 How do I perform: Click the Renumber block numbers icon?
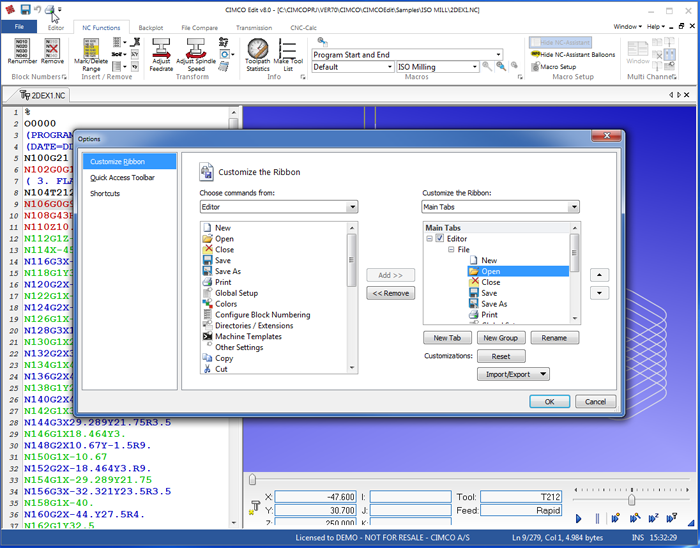click(22, 48)
